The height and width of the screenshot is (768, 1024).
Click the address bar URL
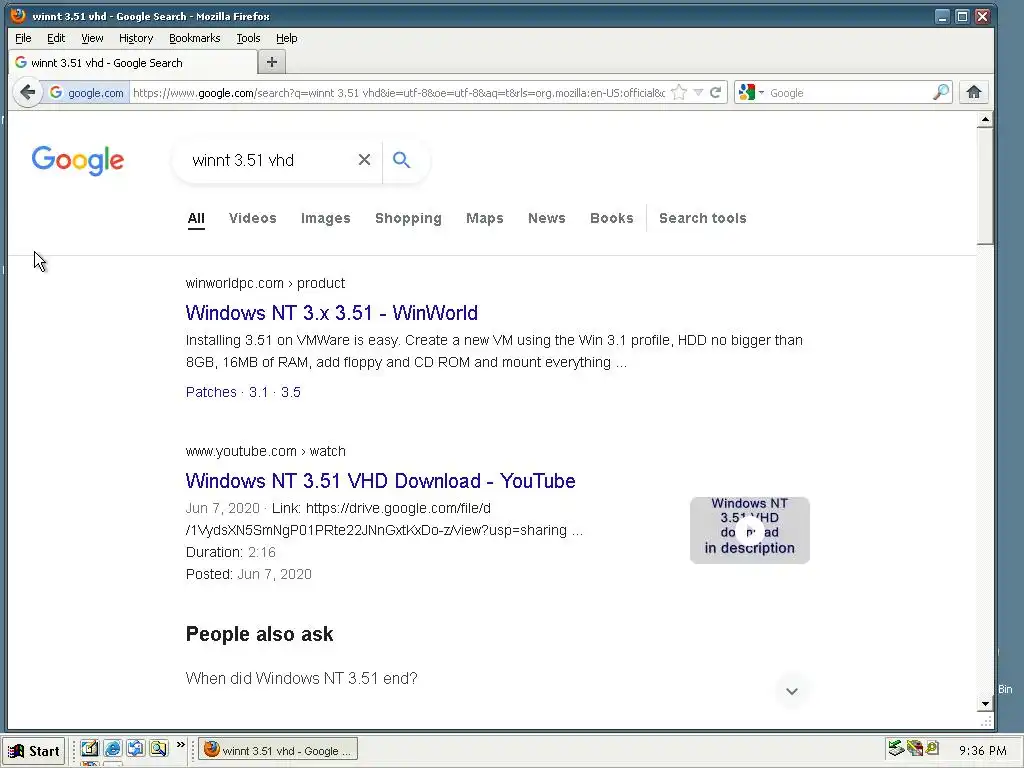click(x=399, y=93)
